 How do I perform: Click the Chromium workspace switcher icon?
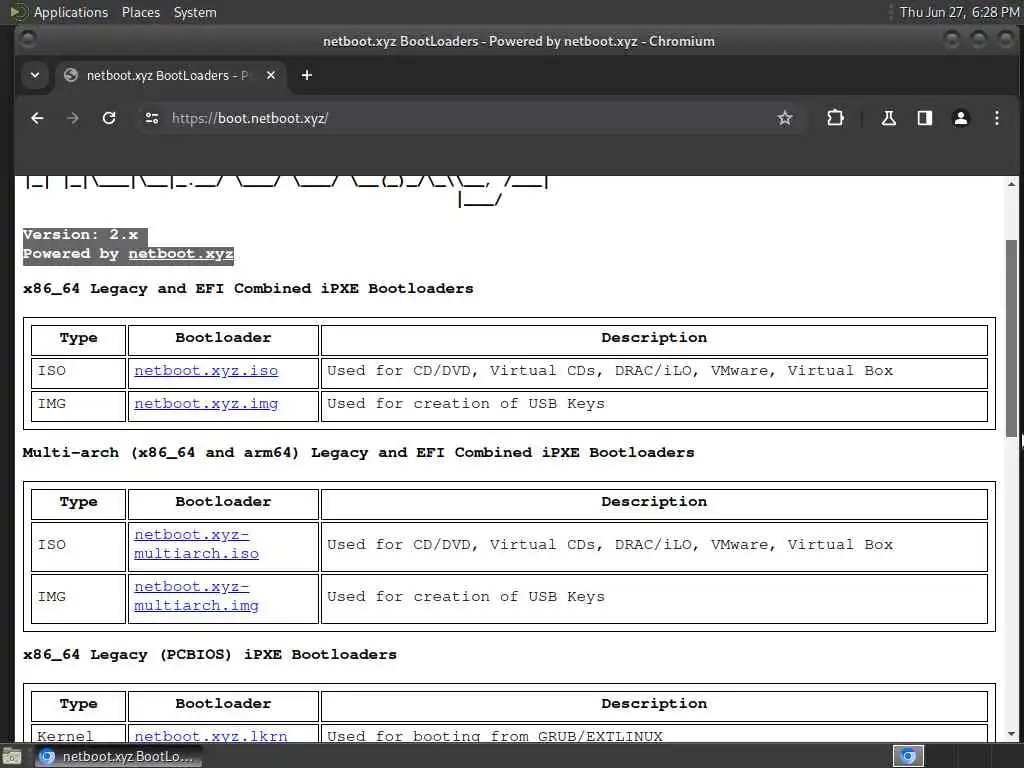[x=908, y=756]
